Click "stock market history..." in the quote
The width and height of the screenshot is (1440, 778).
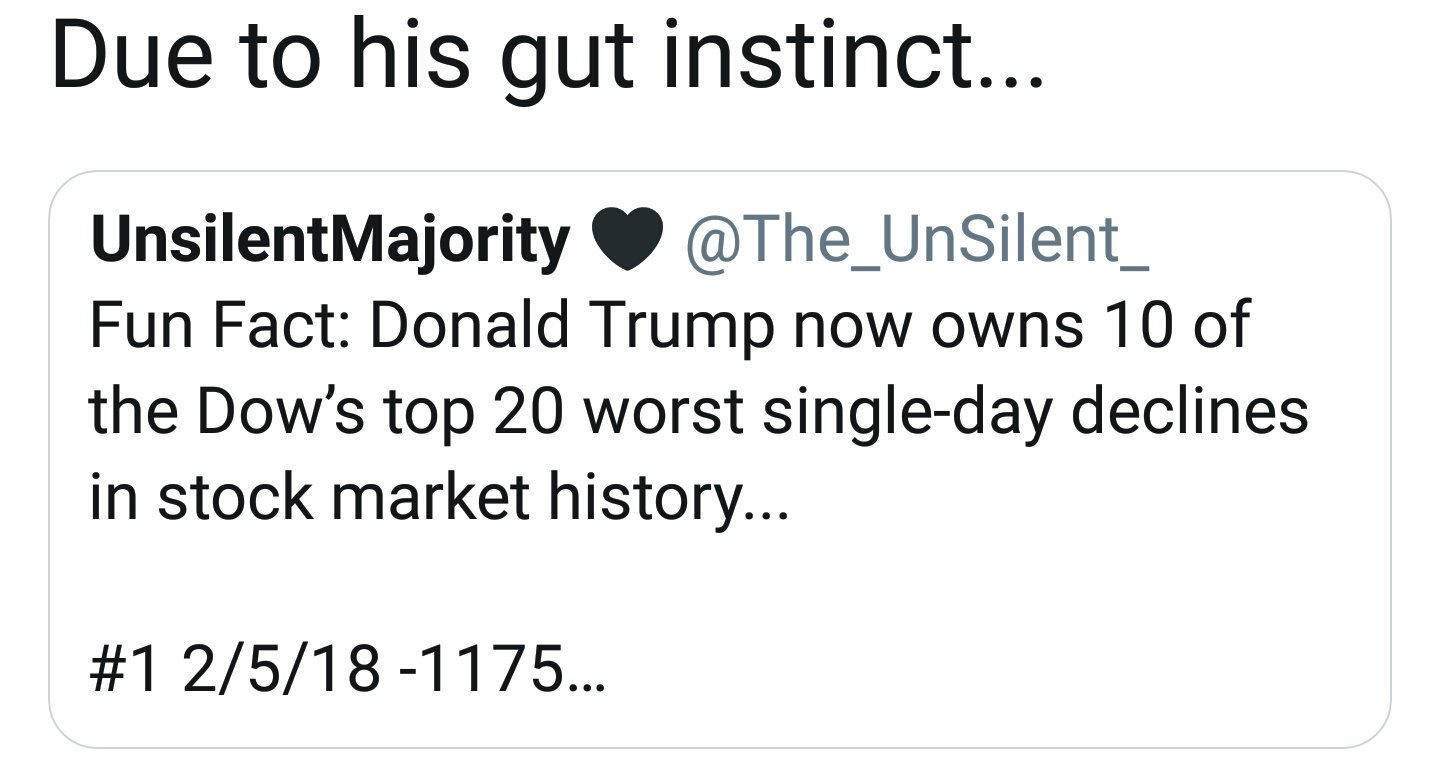(472, 498)
